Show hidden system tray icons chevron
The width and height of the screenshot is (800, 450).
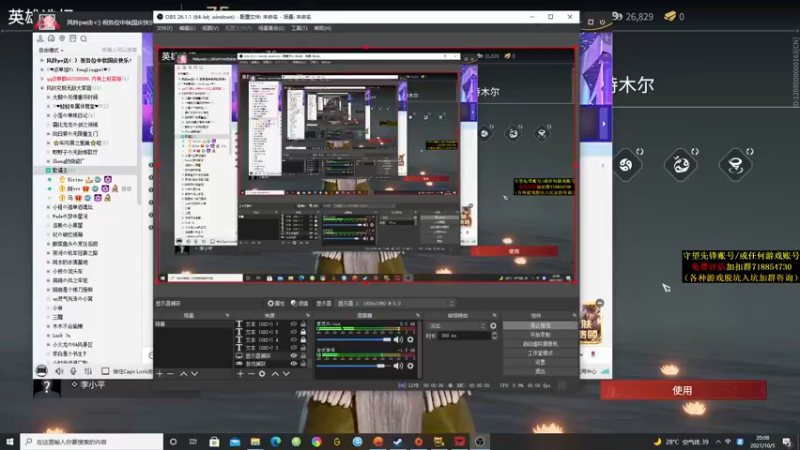pyautogui.click(x=718, y=441)
